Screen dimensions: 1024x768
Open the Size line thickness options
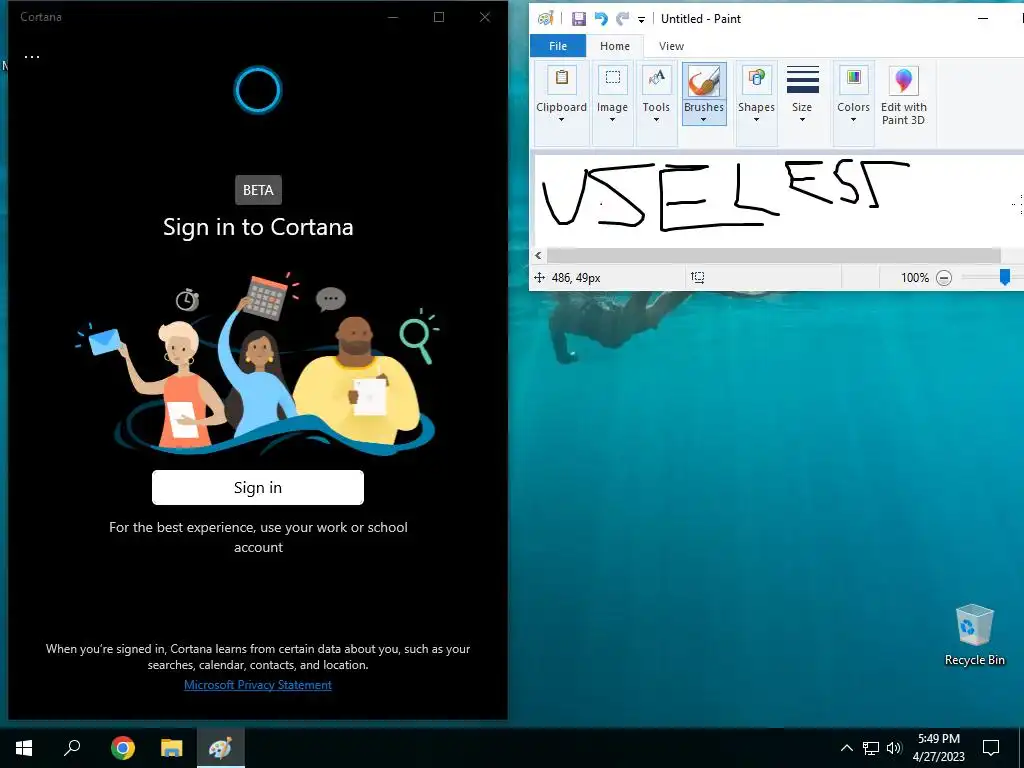802,95
